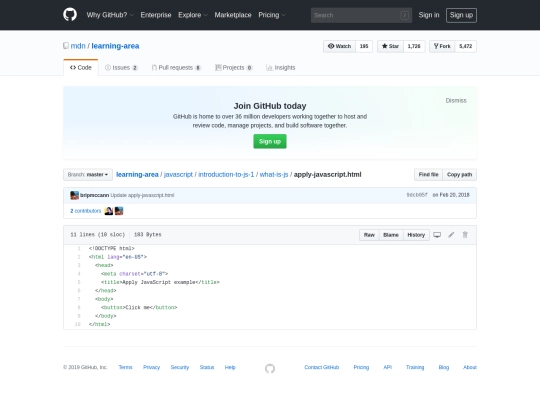Select line number 1 of the code
Viewport: 540px width, 405px height.
[79, 248]
